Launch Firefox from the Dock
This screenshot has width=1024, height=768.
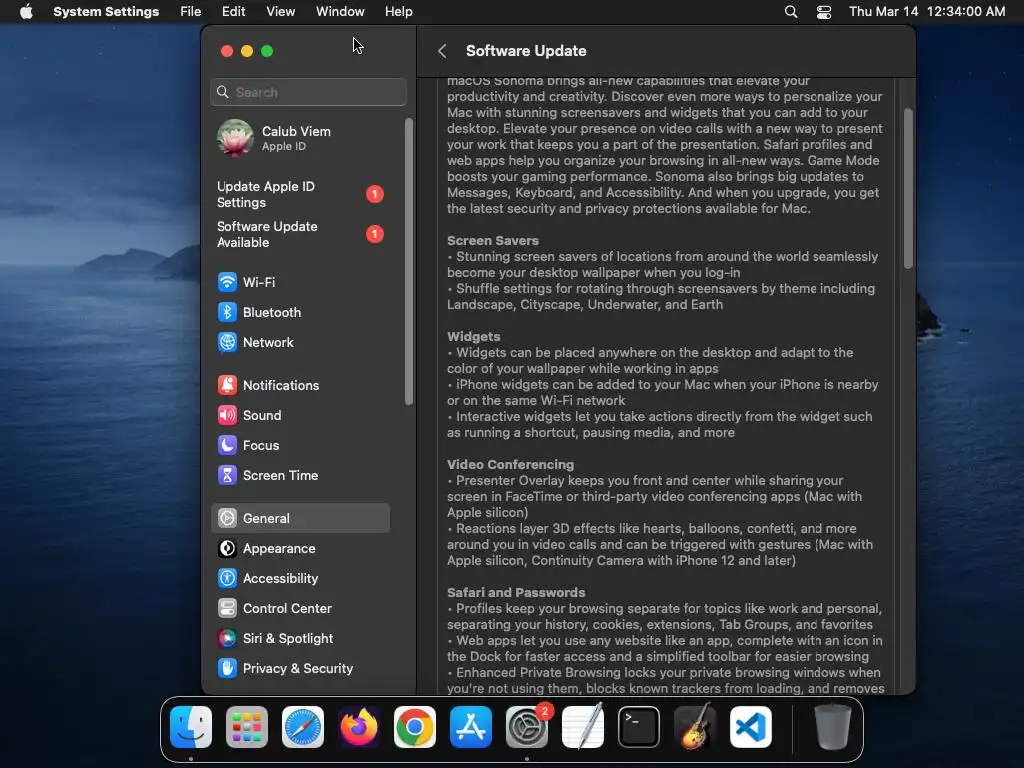coord(359,727)
